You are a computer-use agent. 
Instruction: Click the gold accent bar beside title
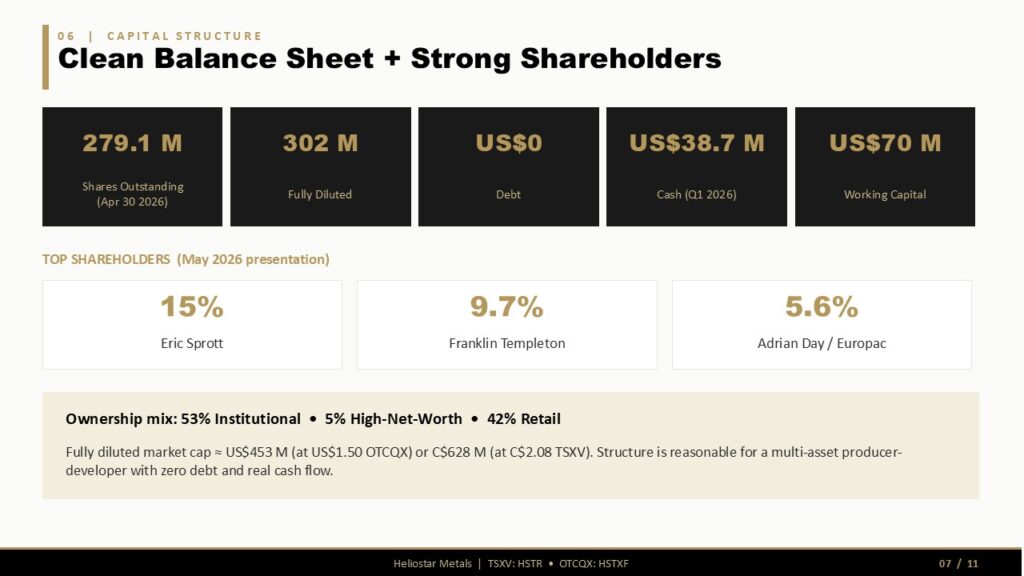click(x=46, y=57)
